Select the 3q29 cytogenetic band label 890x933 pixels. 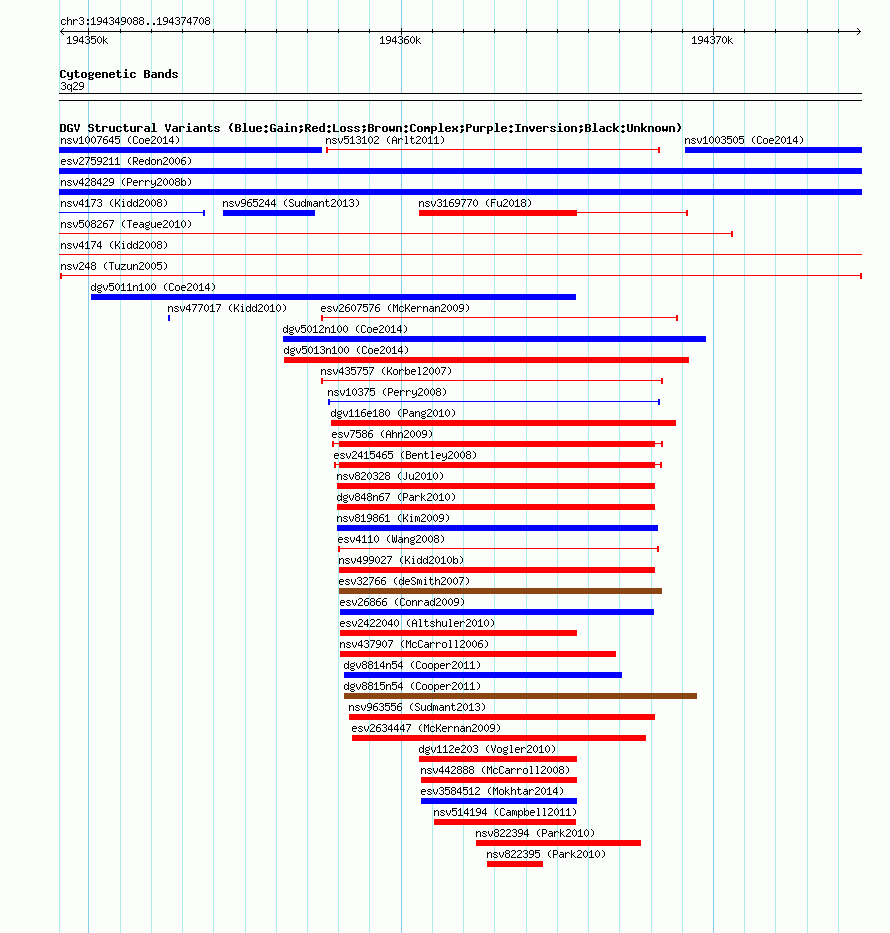[x=72, y=87]
